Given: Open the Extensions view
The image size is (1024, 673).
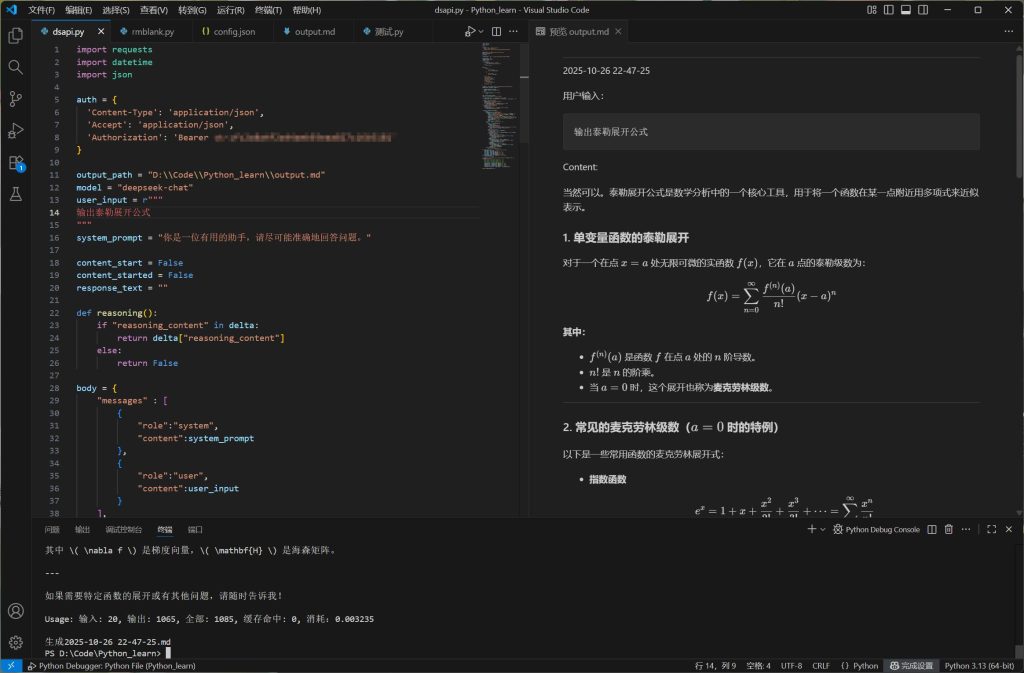Looking at the screenshot, I should tap(15, 162).
